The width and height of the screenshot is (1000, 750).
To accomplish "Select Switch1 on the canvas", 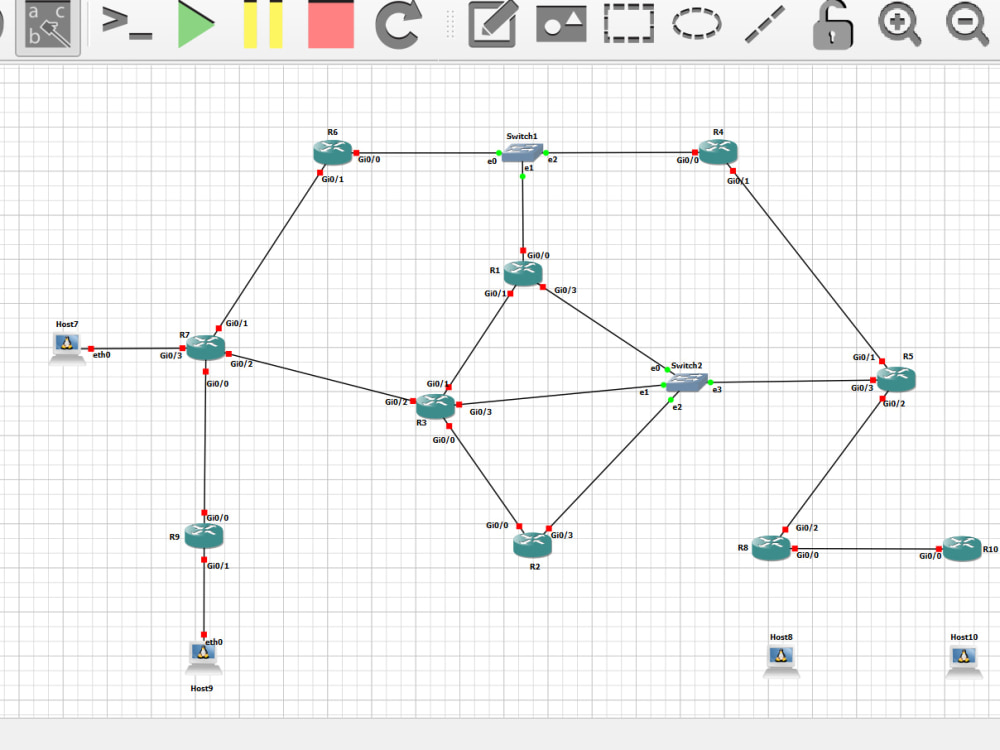I will pyautogui.click(x=521, y=152).
